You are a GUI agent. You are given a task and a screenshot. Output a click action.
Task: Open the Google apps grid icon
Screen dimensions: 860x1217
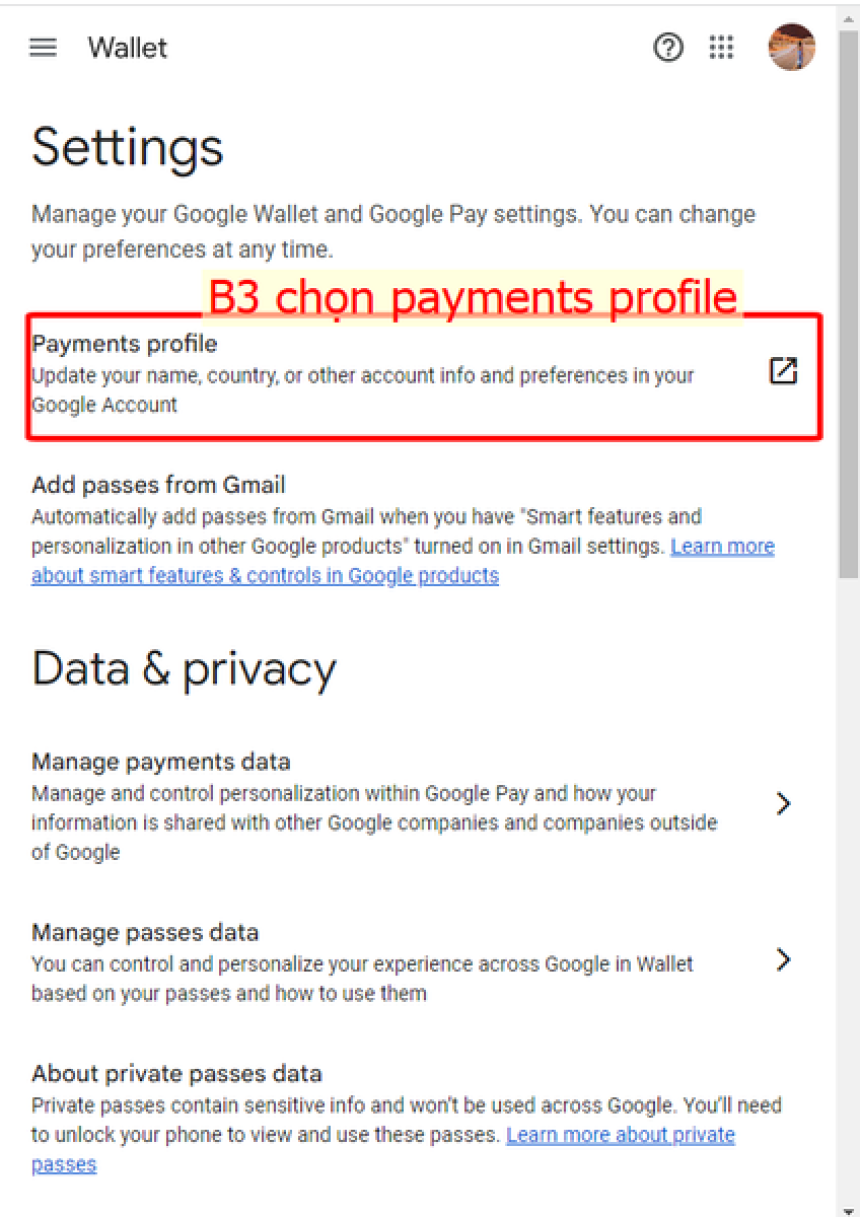722,47
